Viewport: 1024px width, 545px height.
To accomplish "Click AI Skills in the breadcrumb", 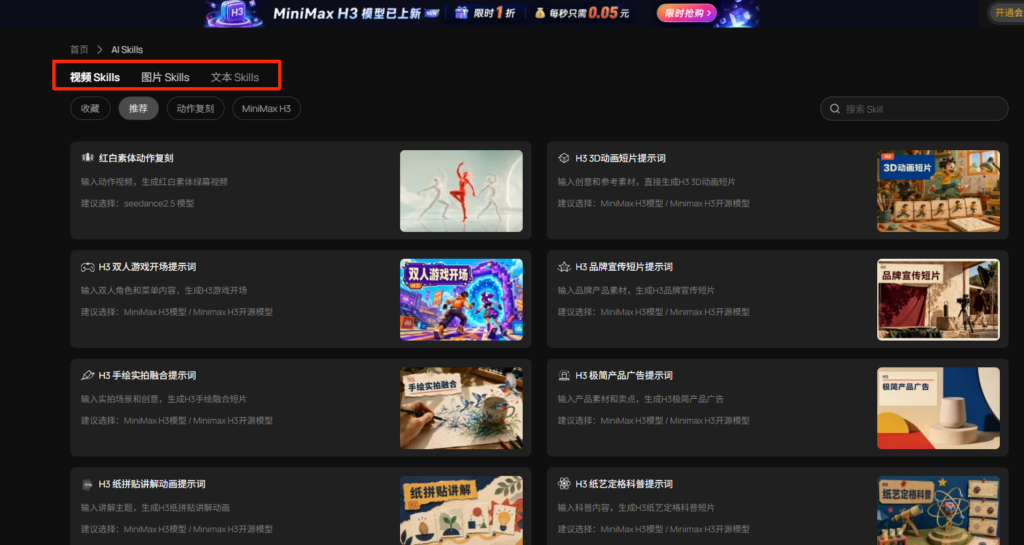I will tap(127, 50).
